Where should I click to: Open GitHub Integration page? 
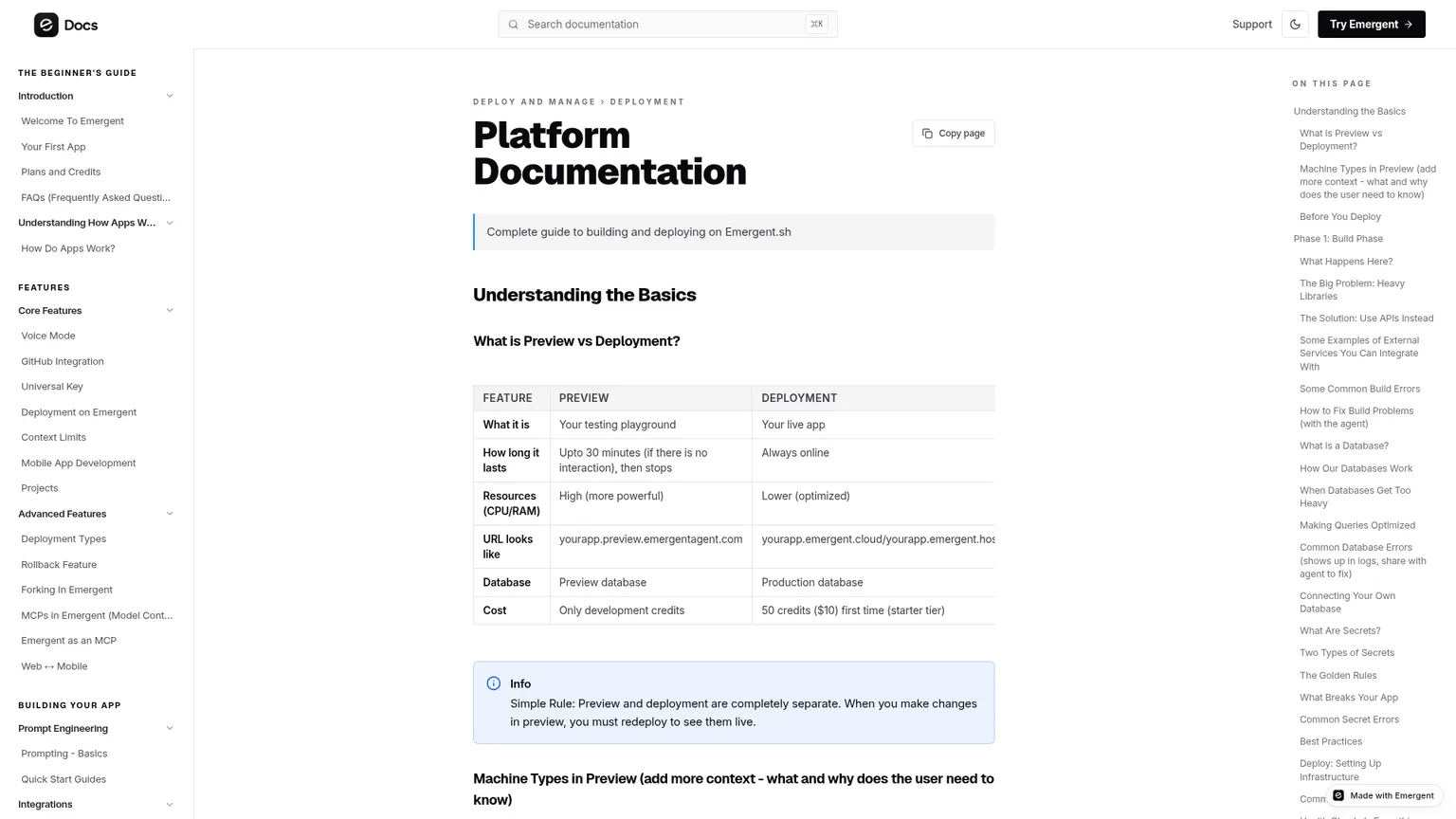(63, 361)
